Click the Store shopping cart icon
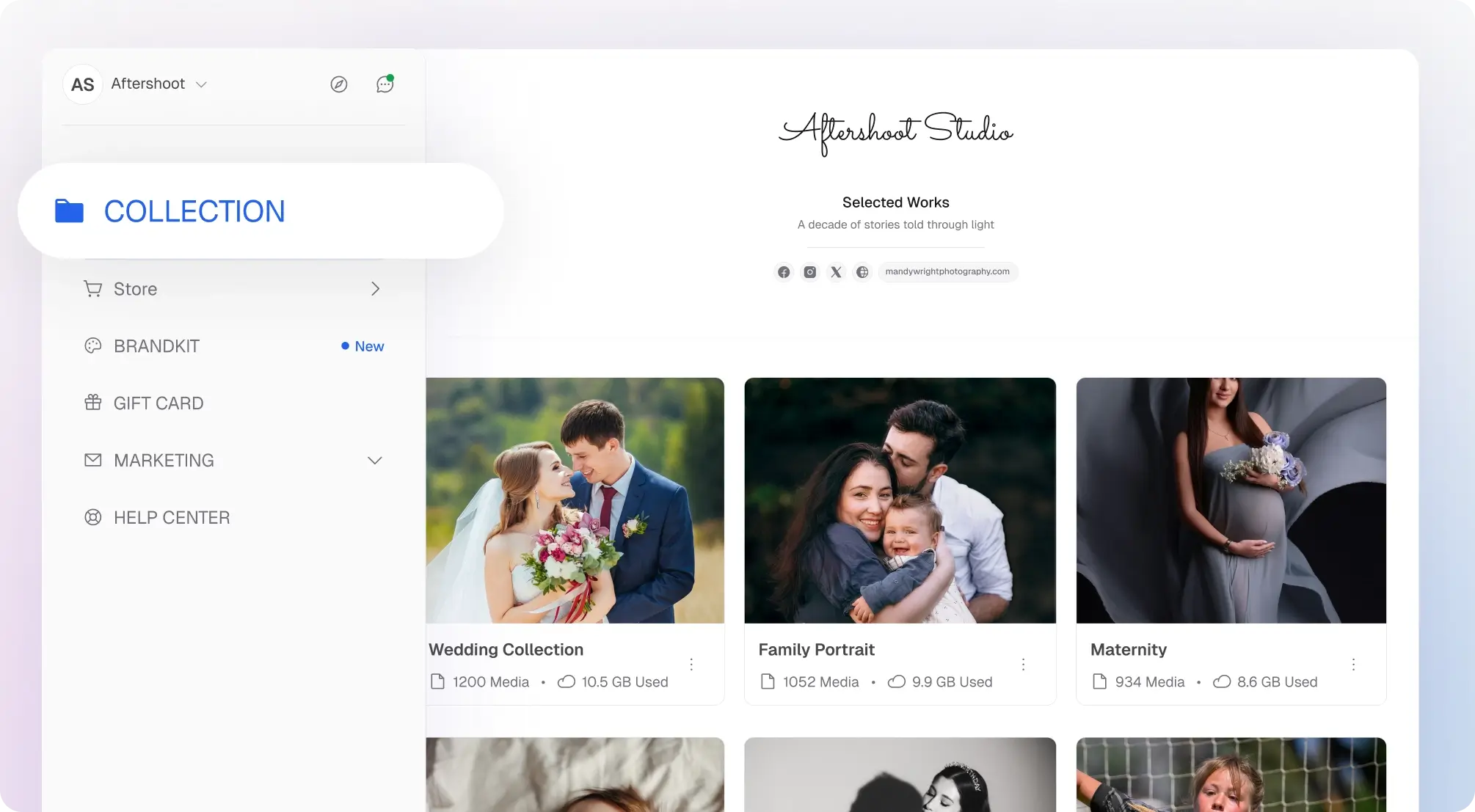The width and height of the screenshot is (1475, 812). [x=92, y=288]
